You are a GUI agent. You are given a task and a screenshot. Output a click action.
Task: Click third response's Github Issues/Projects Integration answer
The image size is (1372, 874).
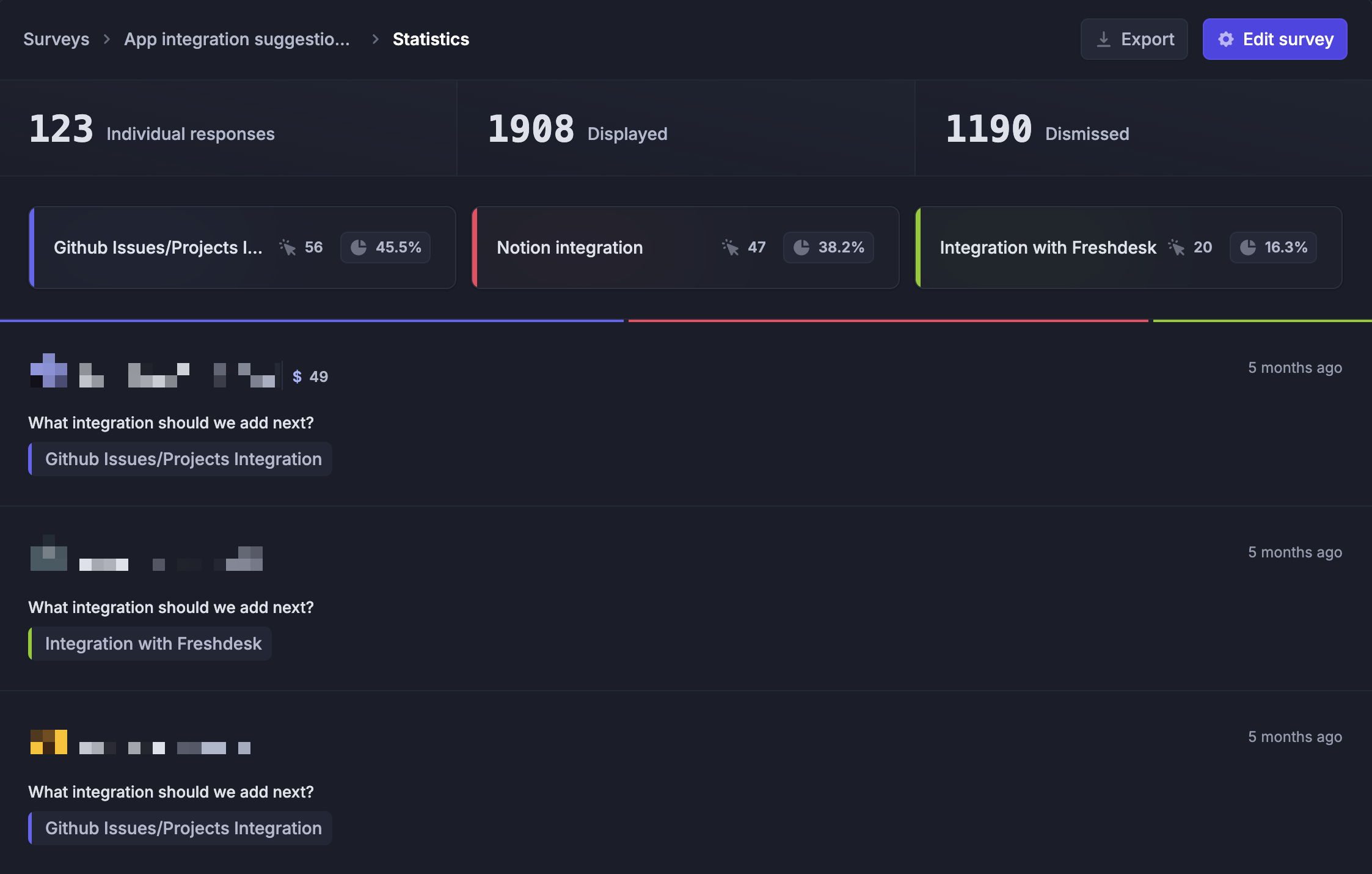click(x=180, y=828)
